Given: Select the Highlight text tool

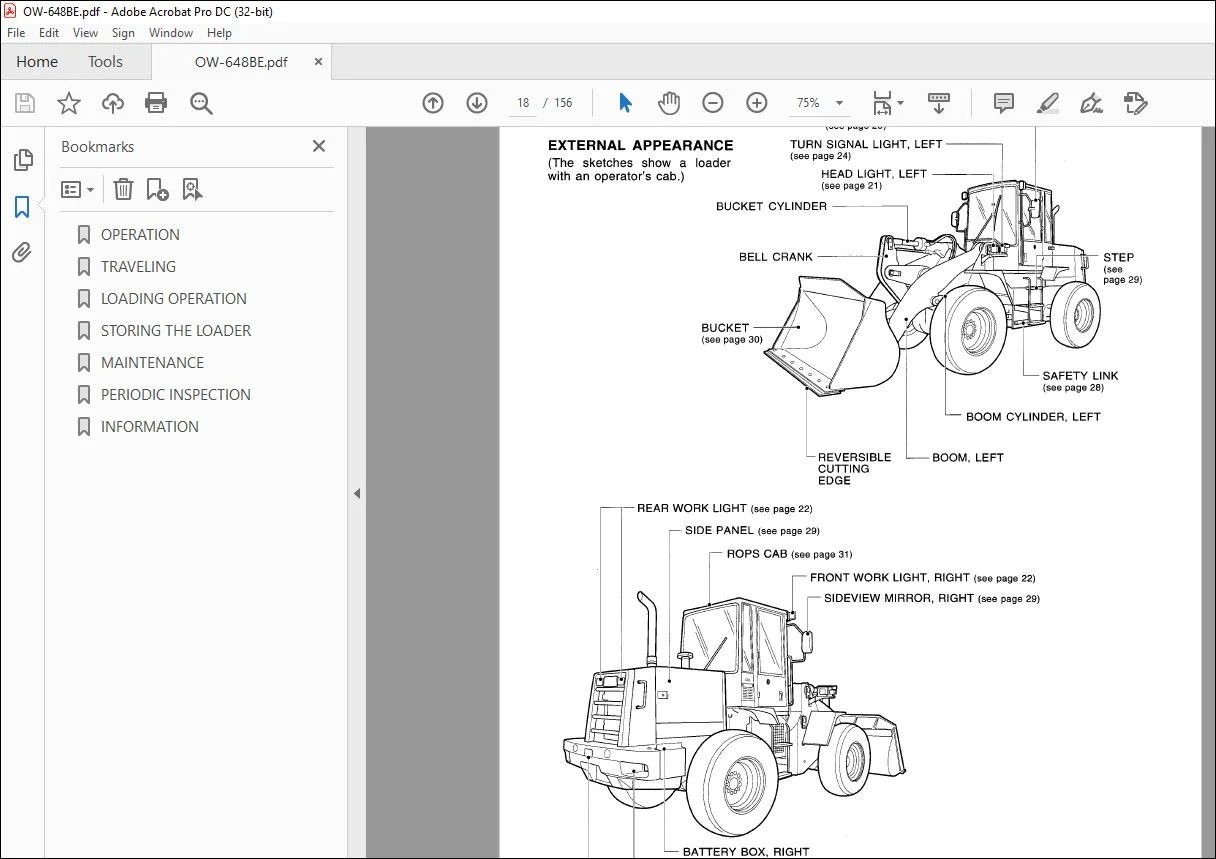Looking at the screenshot, I should click(1048, 103).
